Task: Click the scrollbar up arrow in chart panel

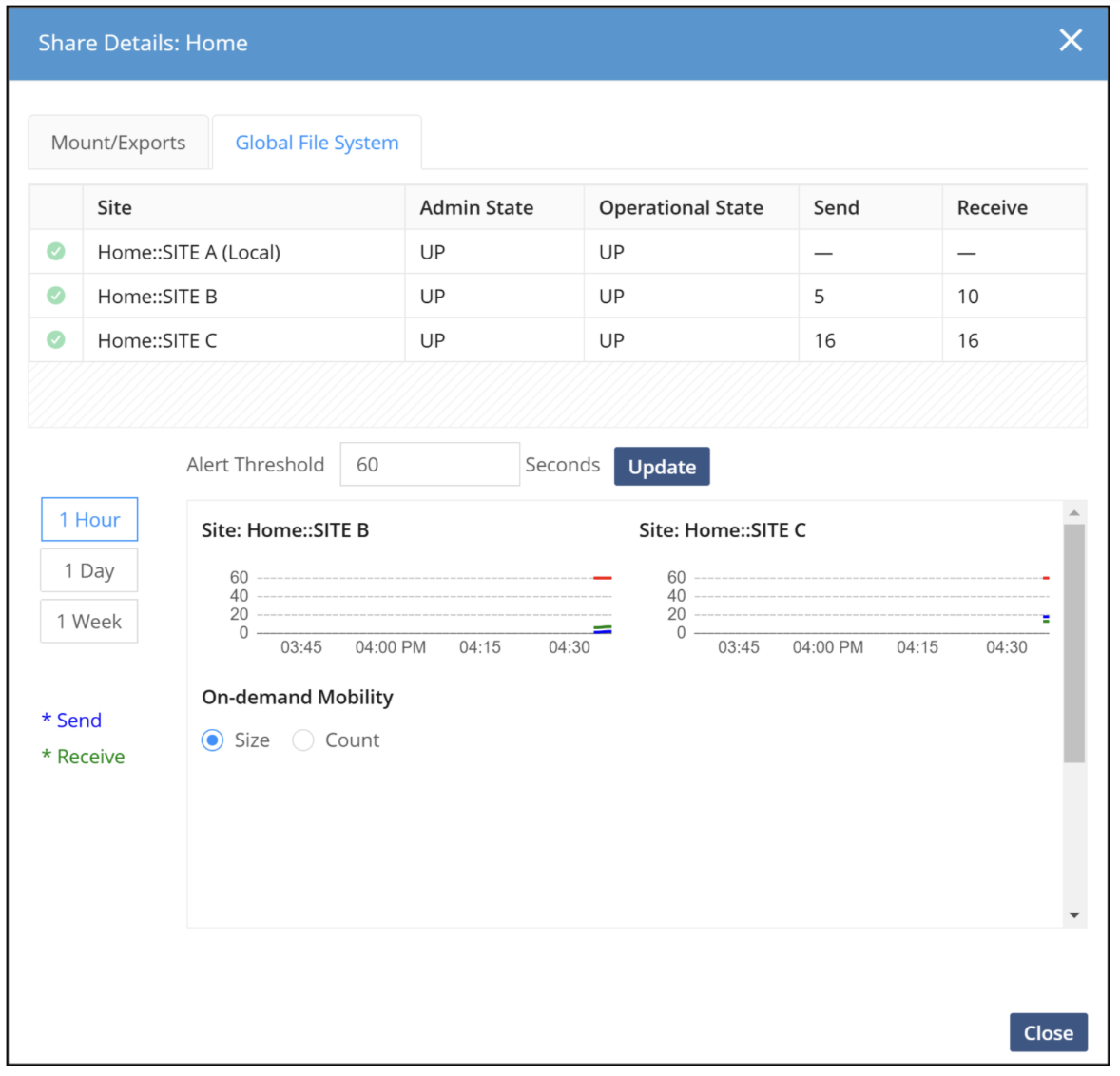Action: click(x=1074, y=513)
